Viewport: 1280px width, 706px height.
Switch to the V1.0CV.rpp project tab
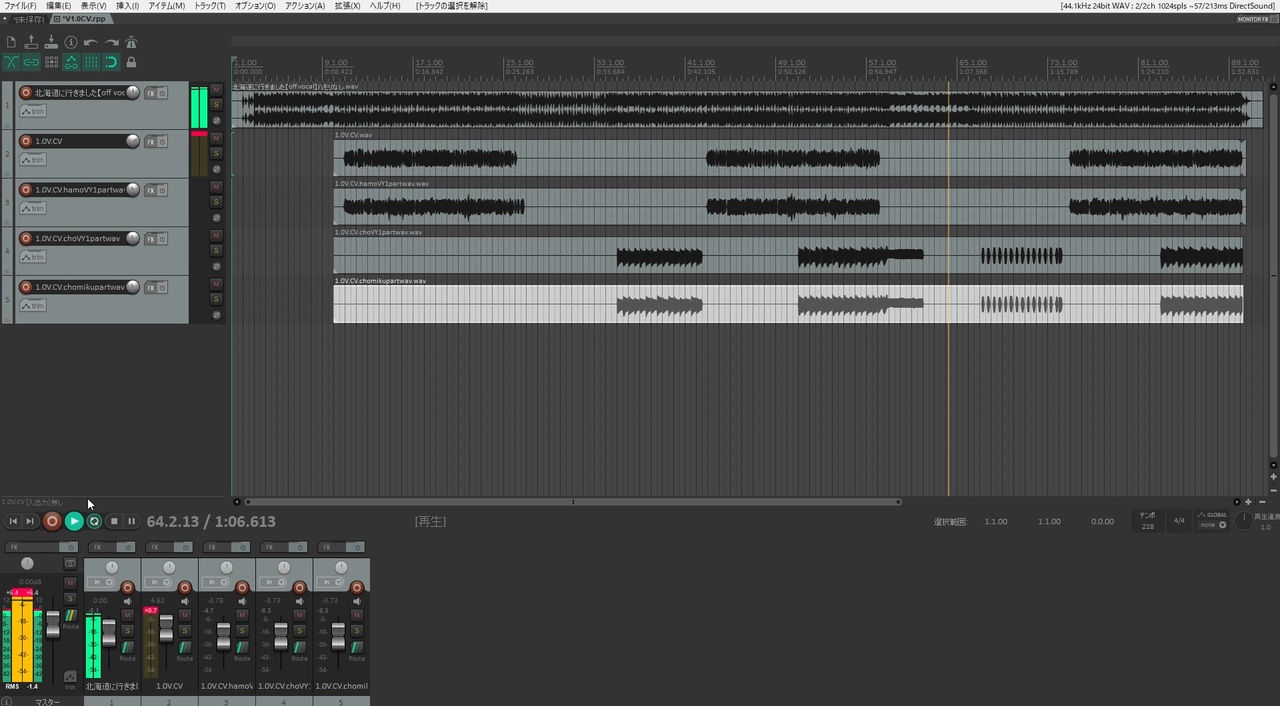82,19
